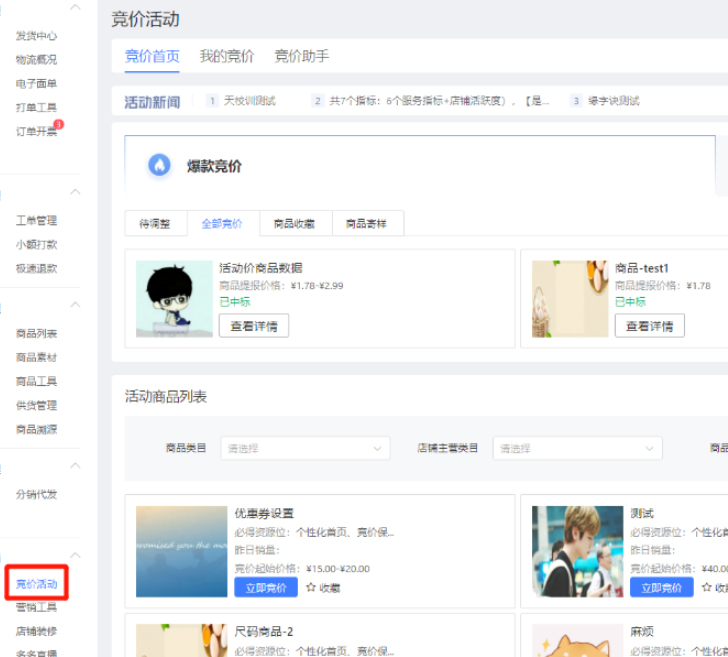Click the cartoon boy thumbnail of 活动价商品数据
Image resolution: width=728 pixels, height=657 pixels.
click(174, 299)
